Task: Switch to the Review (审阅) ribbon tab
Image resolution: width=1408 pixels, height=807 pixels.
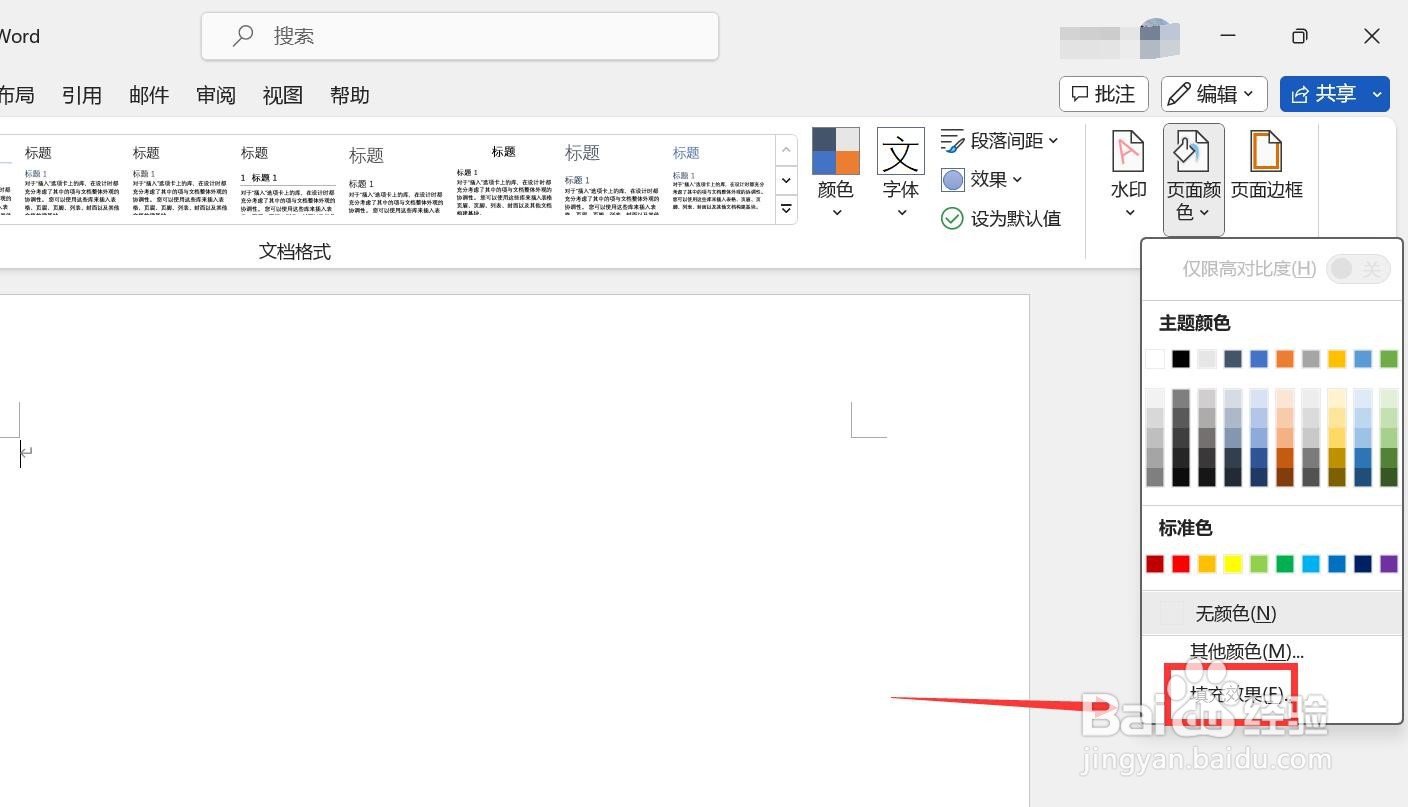Action: point(216,95)
